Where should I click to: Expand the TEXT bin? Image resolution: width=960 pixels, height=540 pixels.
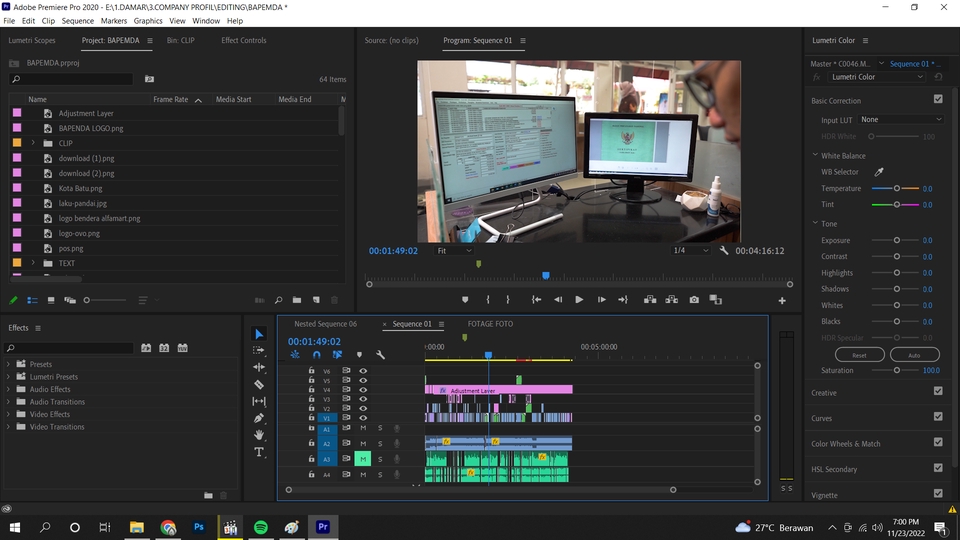[33, 263]
